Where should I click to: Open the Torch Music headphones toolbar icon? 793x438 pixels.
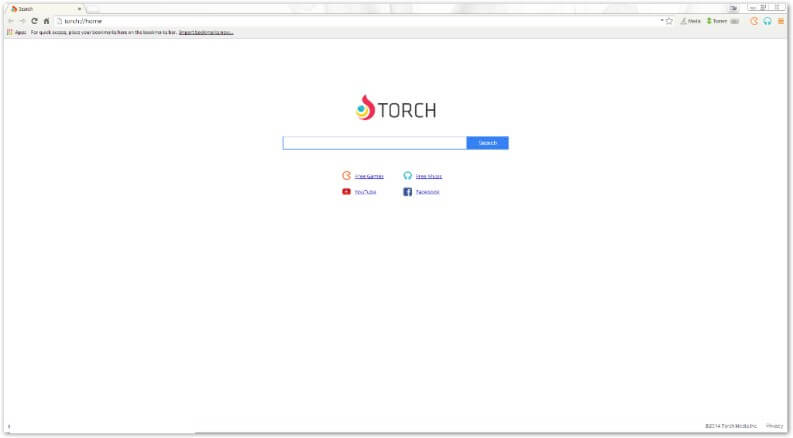tap(768, 21)
